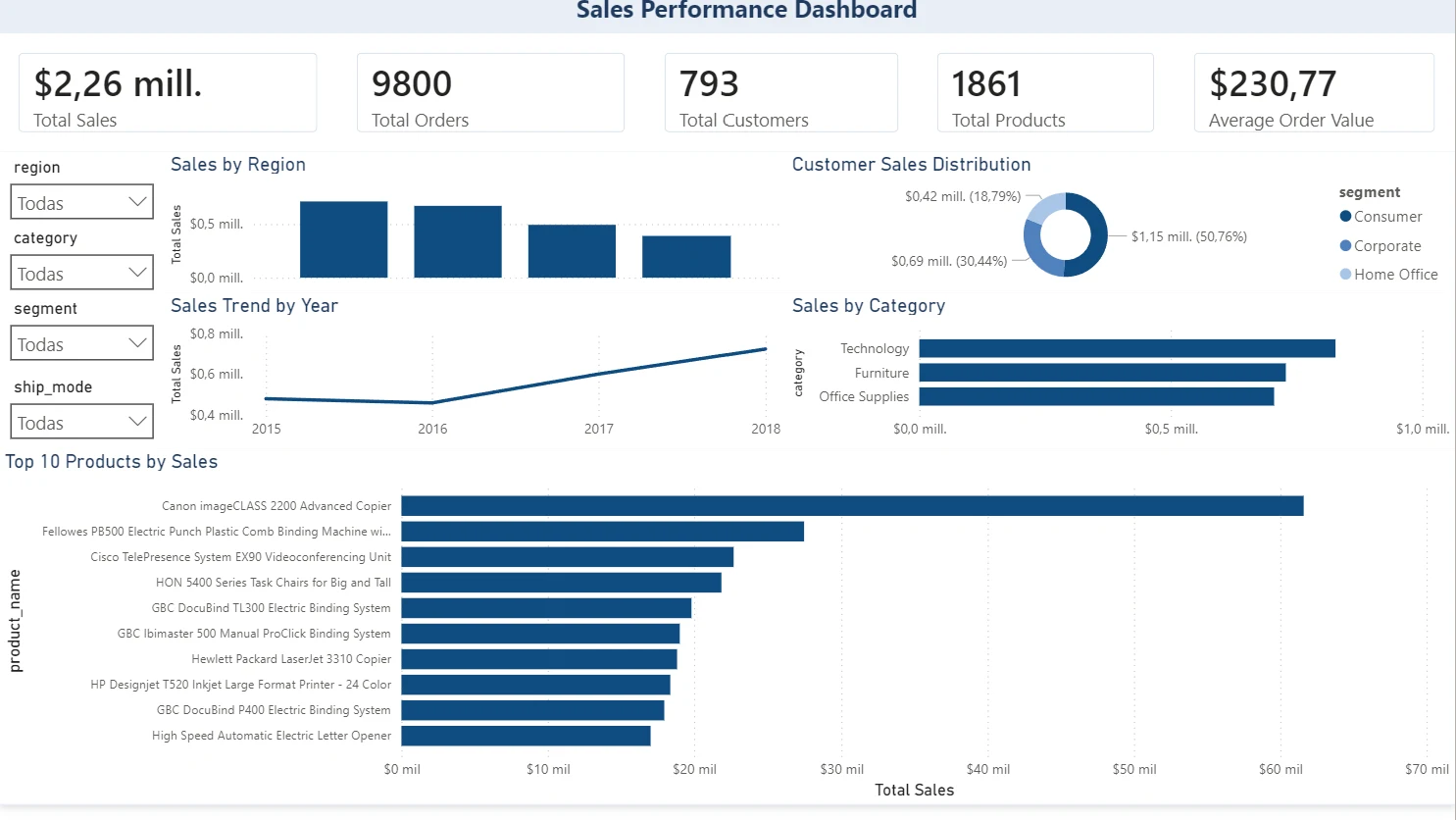The image size is (1456, 820).
Task: Click the Sales by Region chart title
Action: point(238,165)
